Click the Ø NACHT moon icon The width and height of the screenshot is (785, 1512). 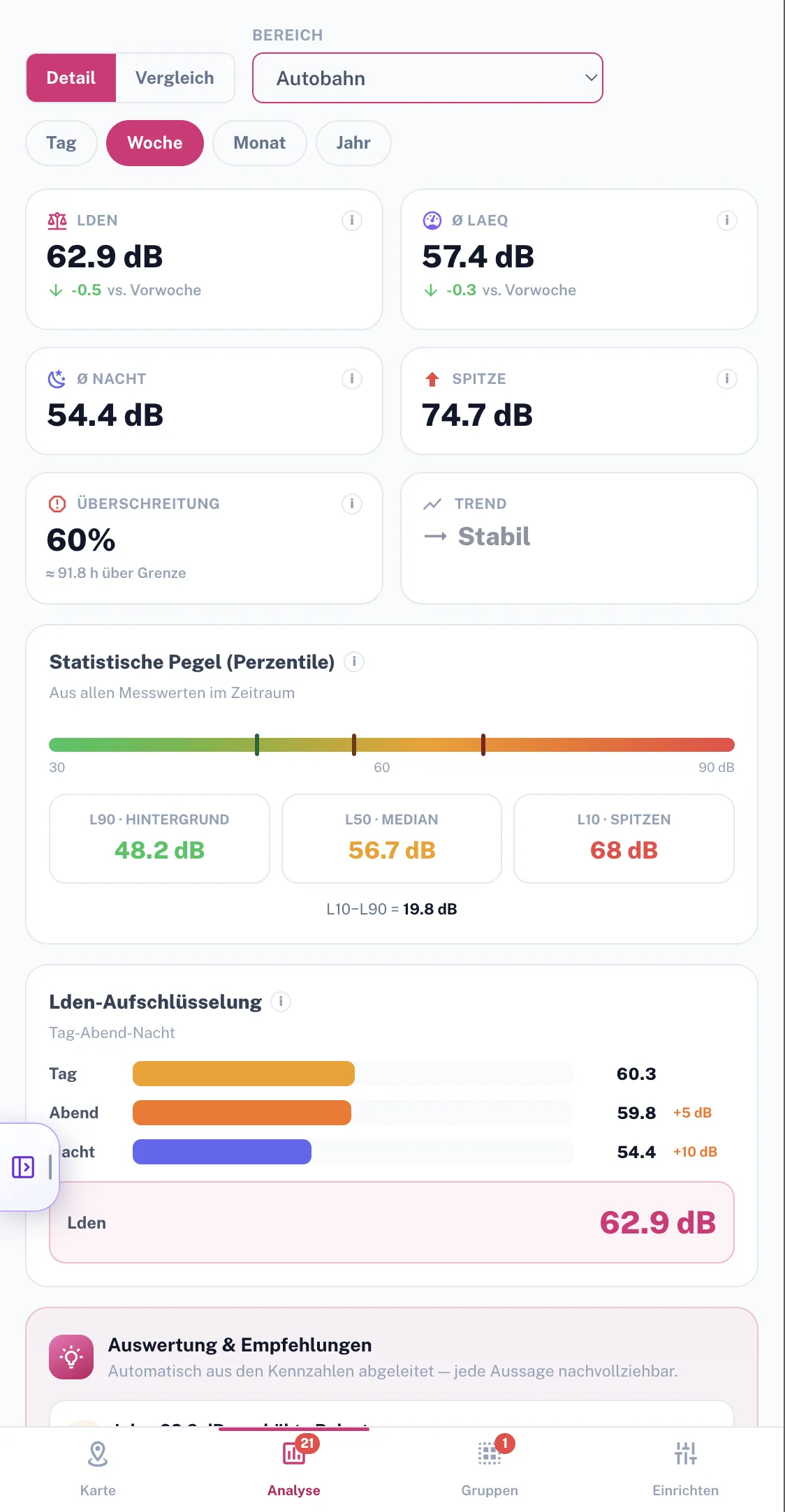click(57, 379)
